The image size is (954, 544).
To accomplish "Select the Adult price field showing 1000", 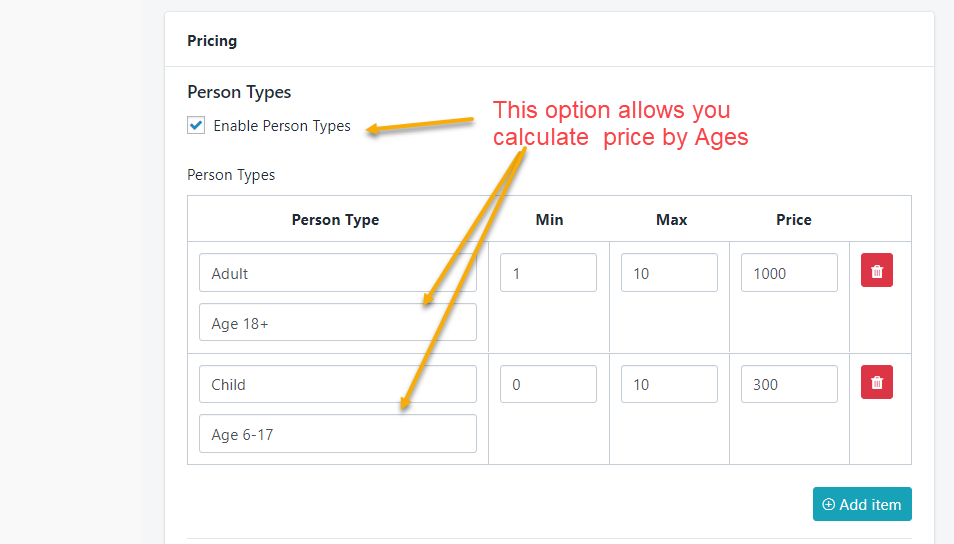I will click(x=789, y=273).
